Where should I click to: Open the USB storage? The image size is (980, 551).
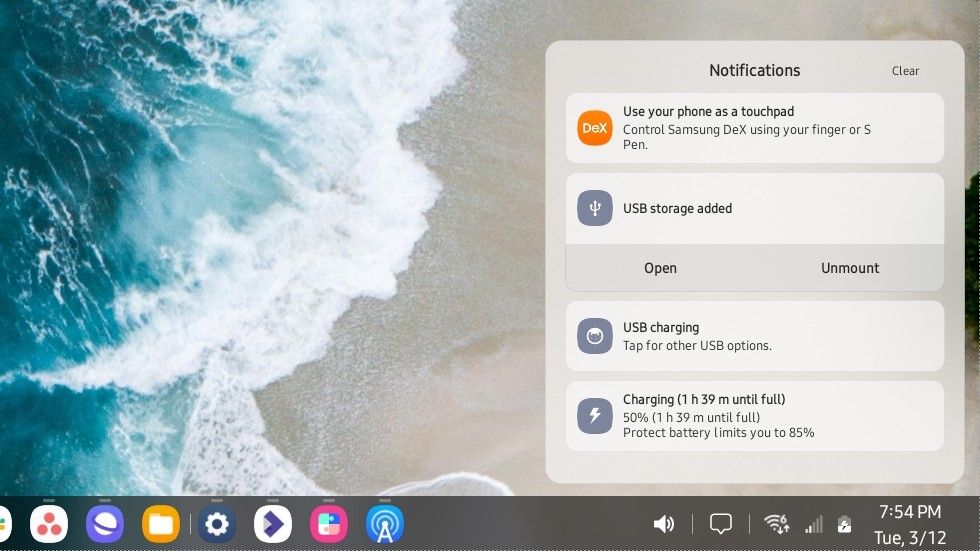660,268
